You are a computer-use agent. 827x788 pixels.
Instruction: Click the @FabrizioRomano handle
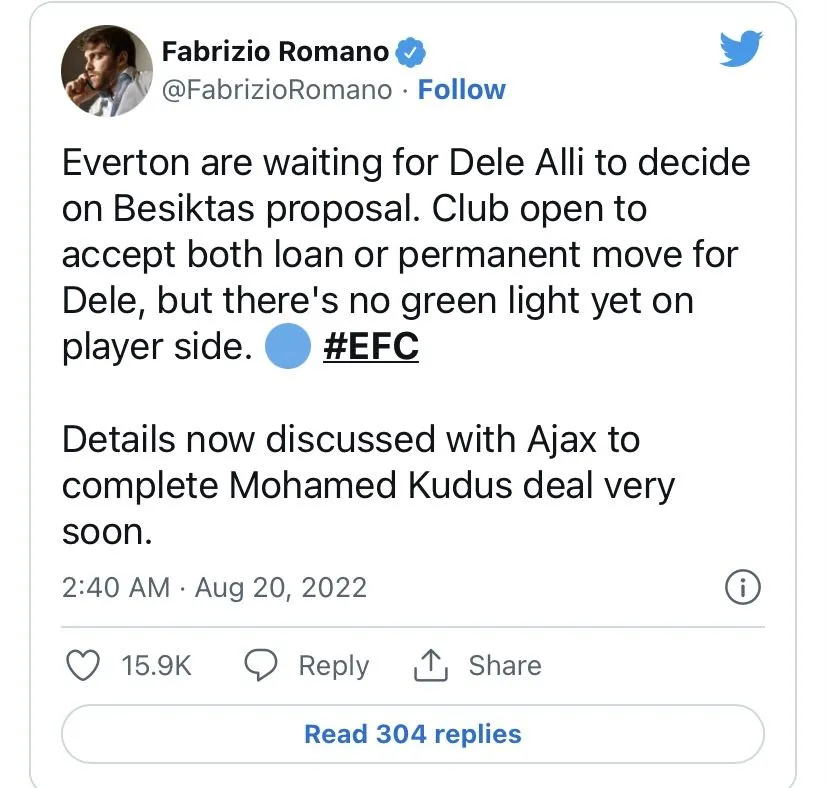pyautogui.click(x=276, y=90)
